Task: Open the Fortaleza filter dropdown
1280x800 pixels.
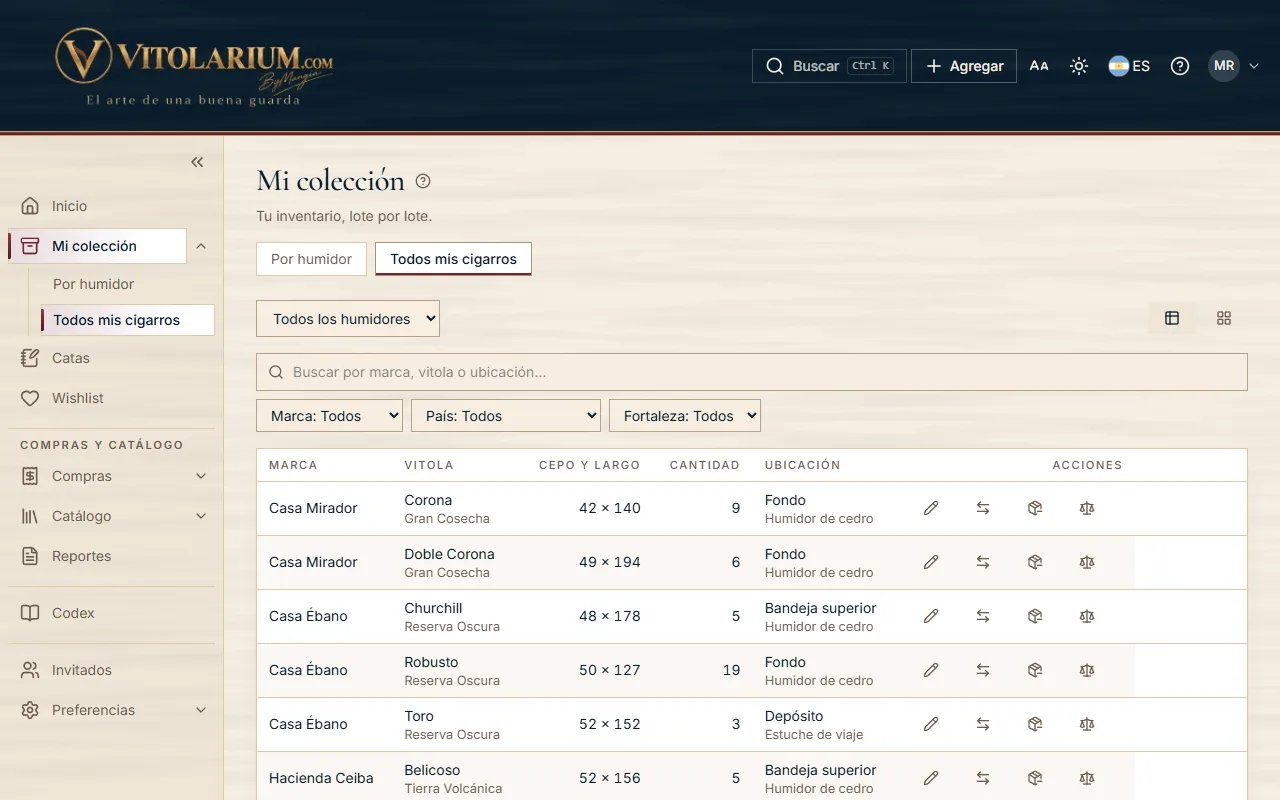Action: pos(685,416)
